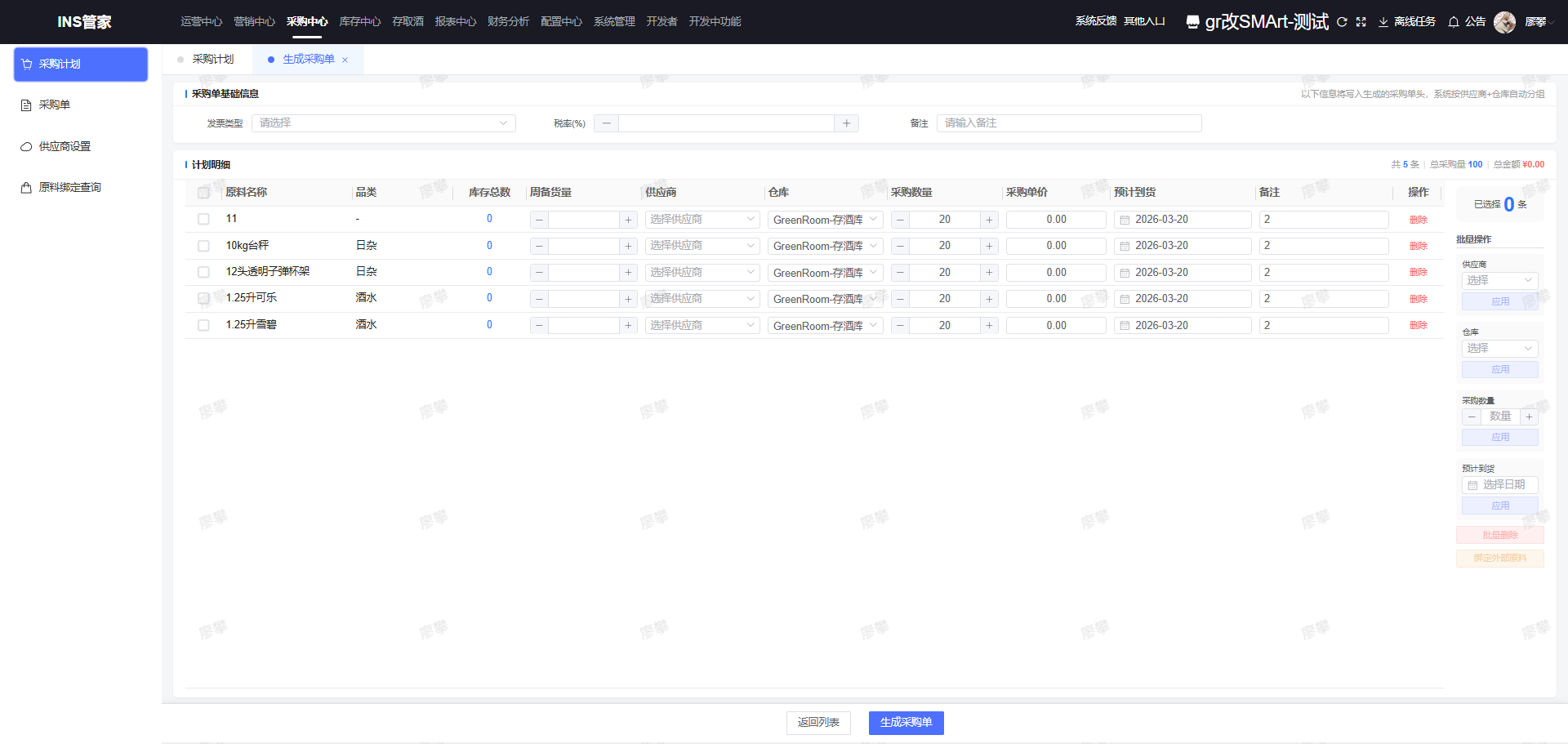Click the refresh icon in top bar
Screen dimensions: 1568x744
click(x=1342, y=22)
